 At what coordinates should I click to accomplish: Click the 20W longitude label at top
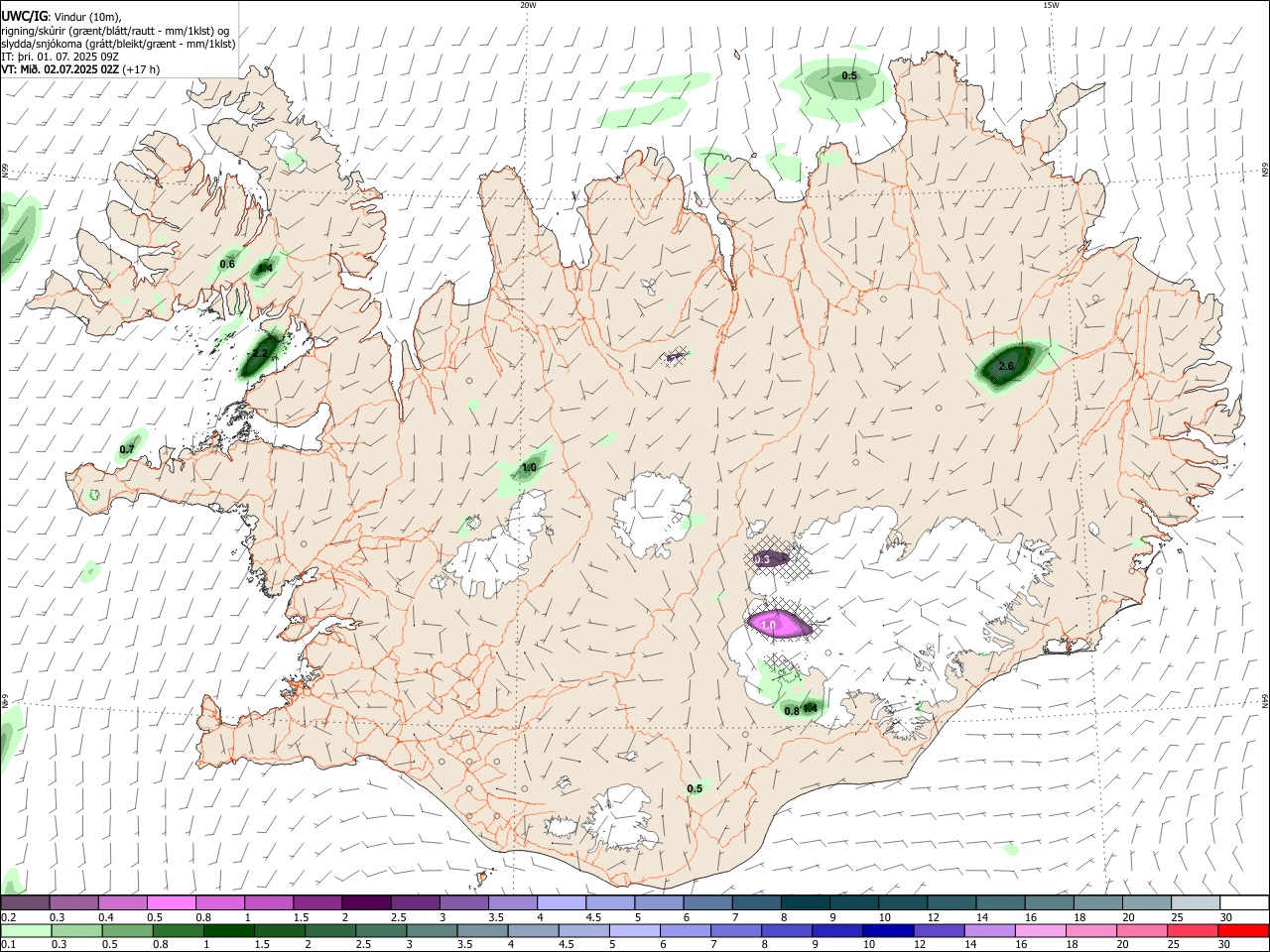[x=528, y=5]
